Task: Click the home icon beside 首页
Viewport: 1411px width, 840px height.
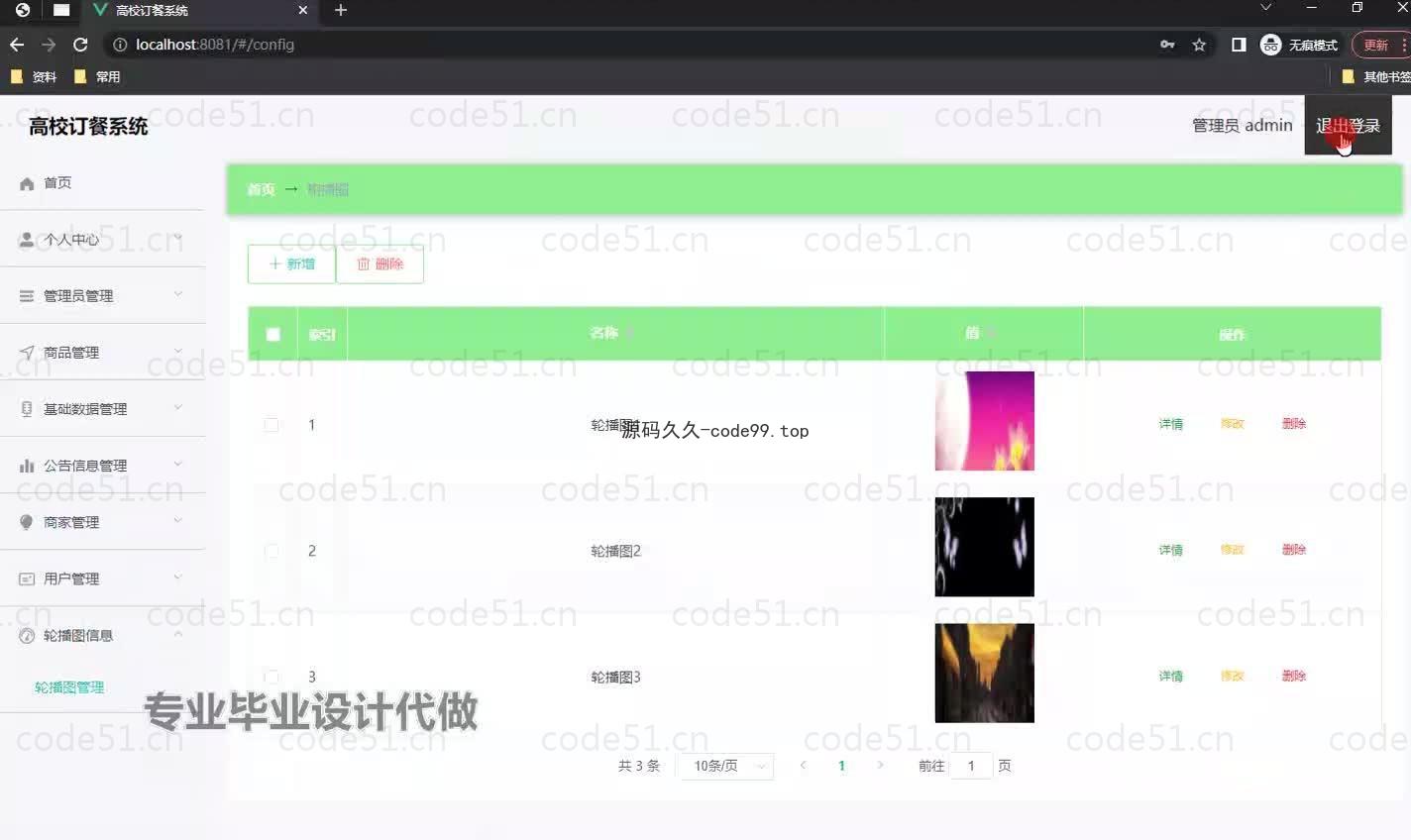Action: coord(27,183)
